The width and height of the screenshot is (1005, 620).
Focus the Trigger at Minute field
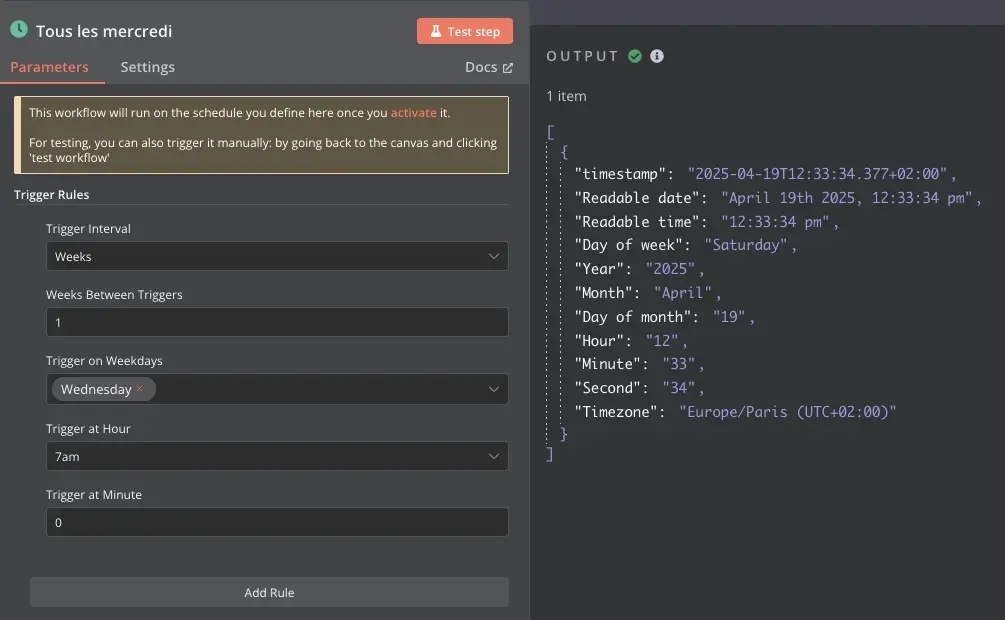click(277, 523)
